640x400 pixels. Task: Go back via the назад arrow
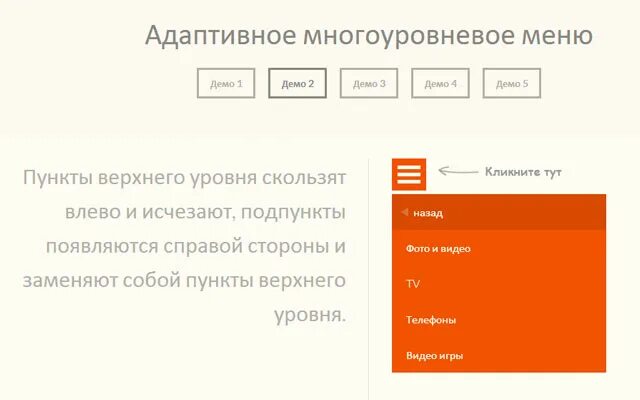(499, 212)
